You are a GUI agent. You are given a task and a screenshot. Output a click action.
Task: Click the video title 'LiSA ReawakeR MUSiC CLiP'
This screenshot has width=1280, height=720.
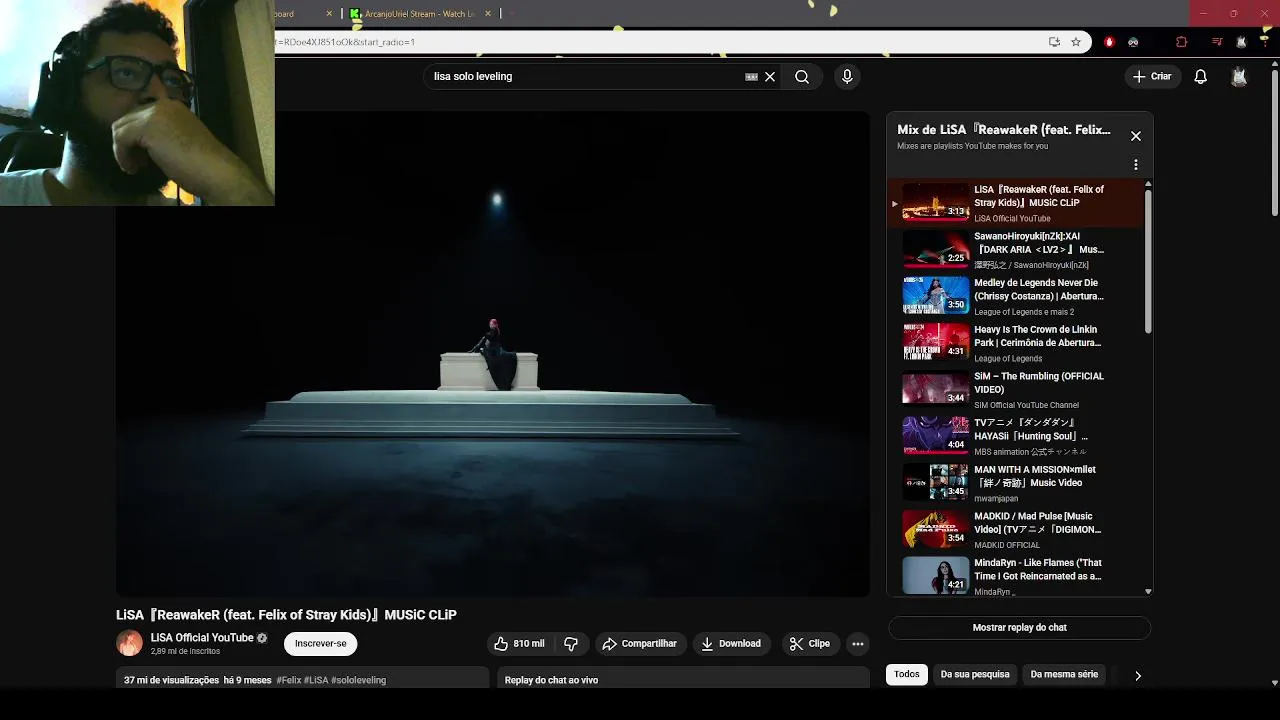pyautogui.click(x=286, y=615)
